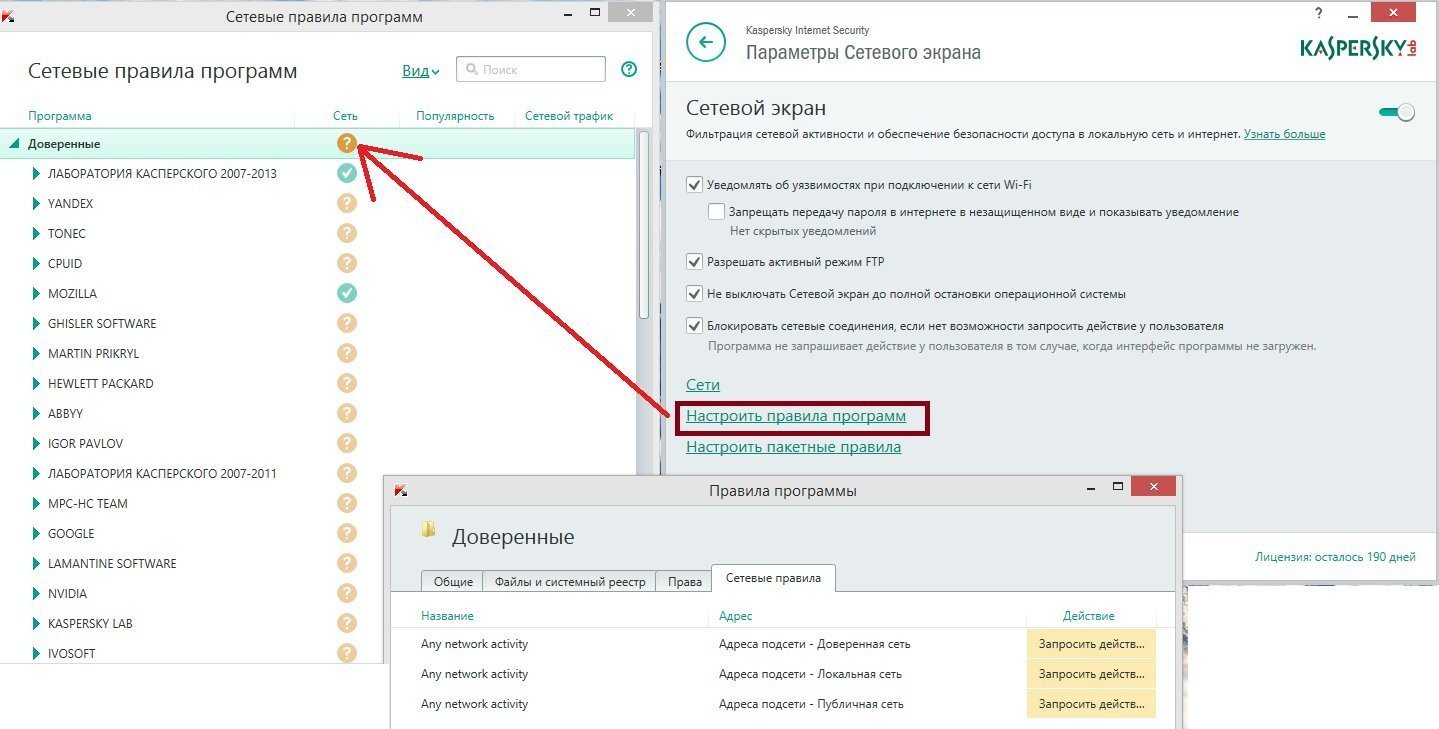Screen dimensions: 1439x729
Task: Sort rules by the Адрес column
Action: (x=736, y=616)
